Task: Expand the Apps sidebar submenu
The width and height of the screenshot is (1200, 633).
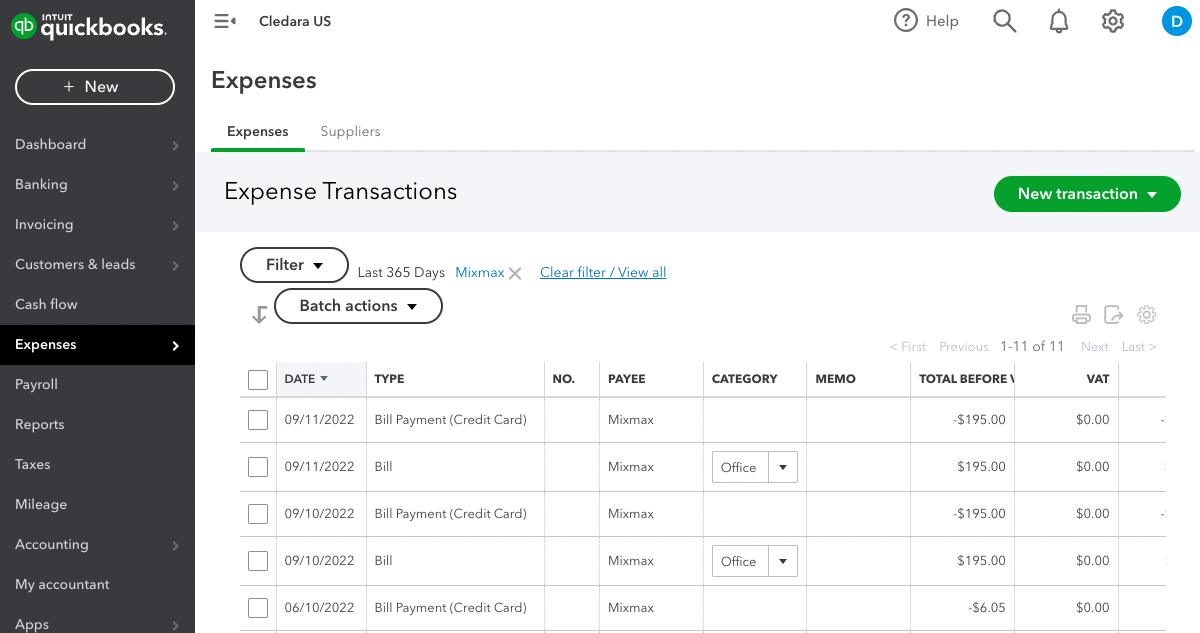Action: (175, 625)
